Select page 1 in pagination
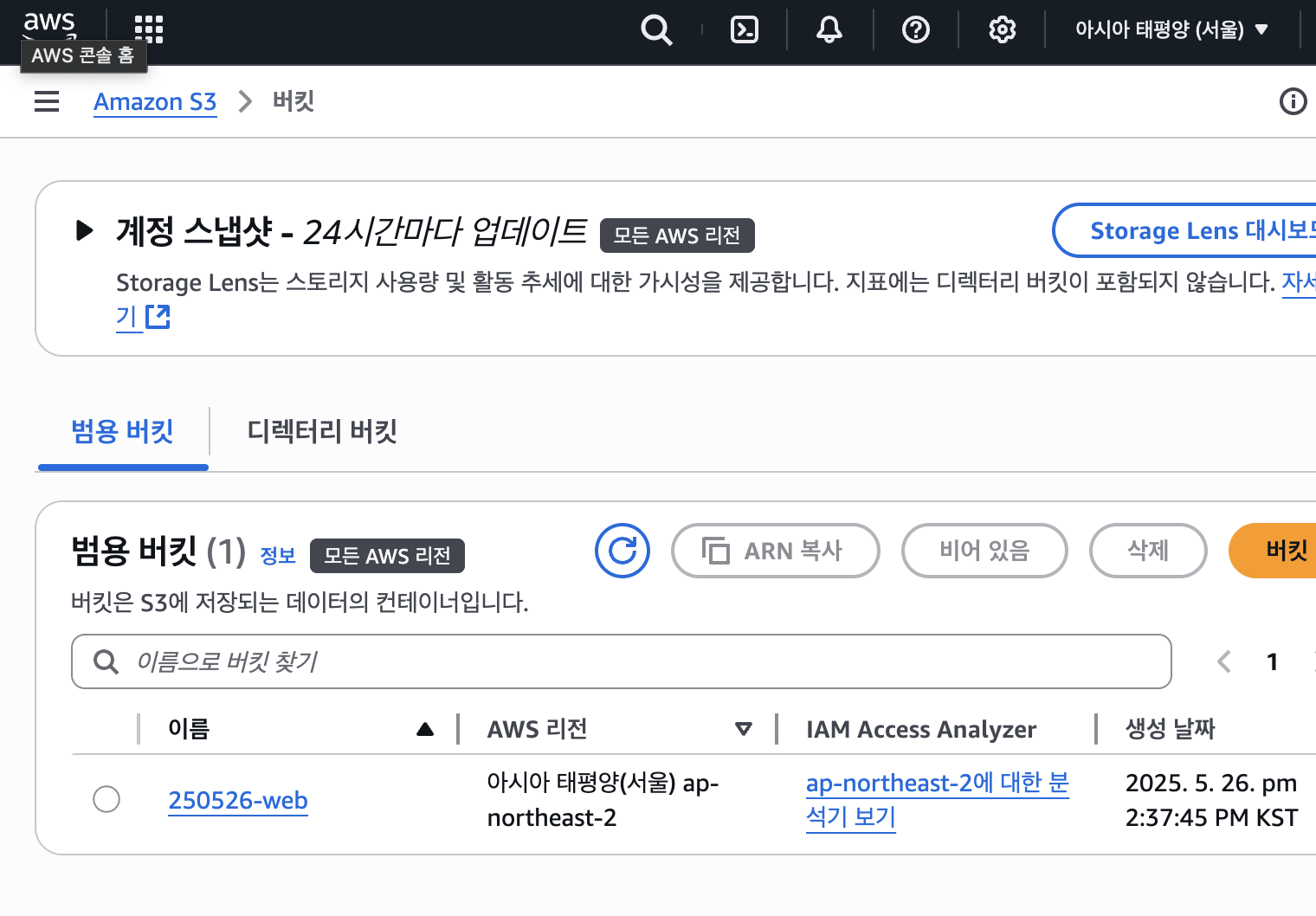The width and height of the screenshot is (1316, 916). [x=1272, y=662]
